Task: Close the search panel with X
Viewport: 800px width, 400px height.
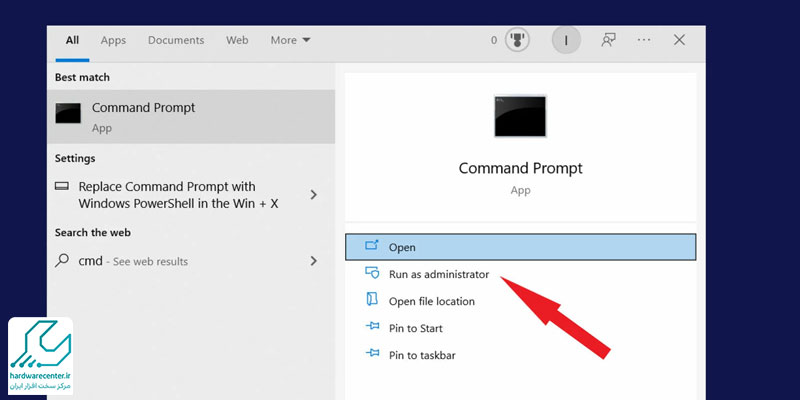Action: point(679,40)
